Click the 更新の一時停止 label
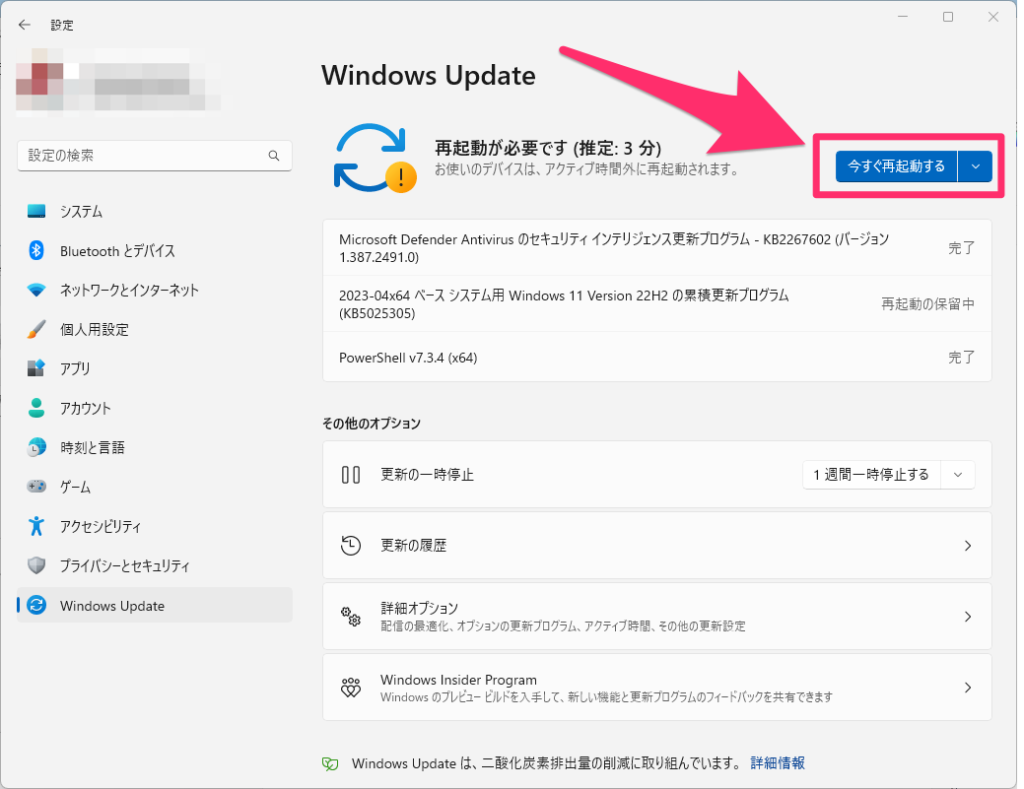The height and width of the screenshot is (789, 1024). pos(427,475)
